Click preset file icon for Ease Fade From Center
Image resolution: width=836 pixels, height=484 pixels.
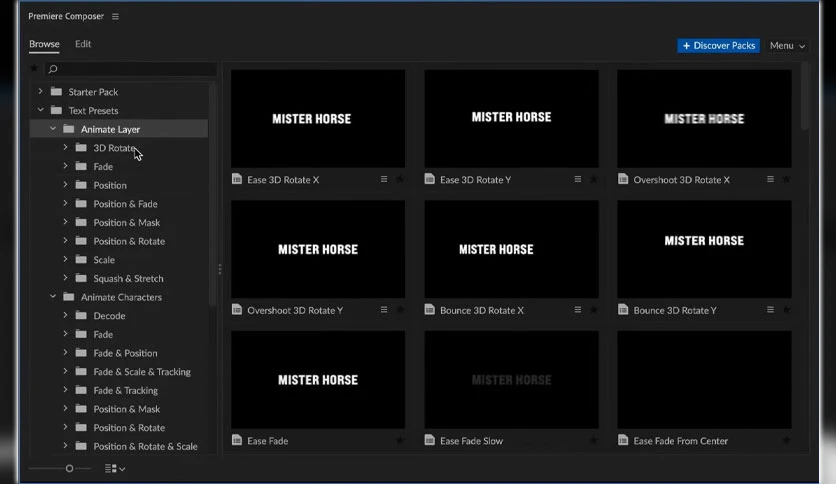point(623,440)
